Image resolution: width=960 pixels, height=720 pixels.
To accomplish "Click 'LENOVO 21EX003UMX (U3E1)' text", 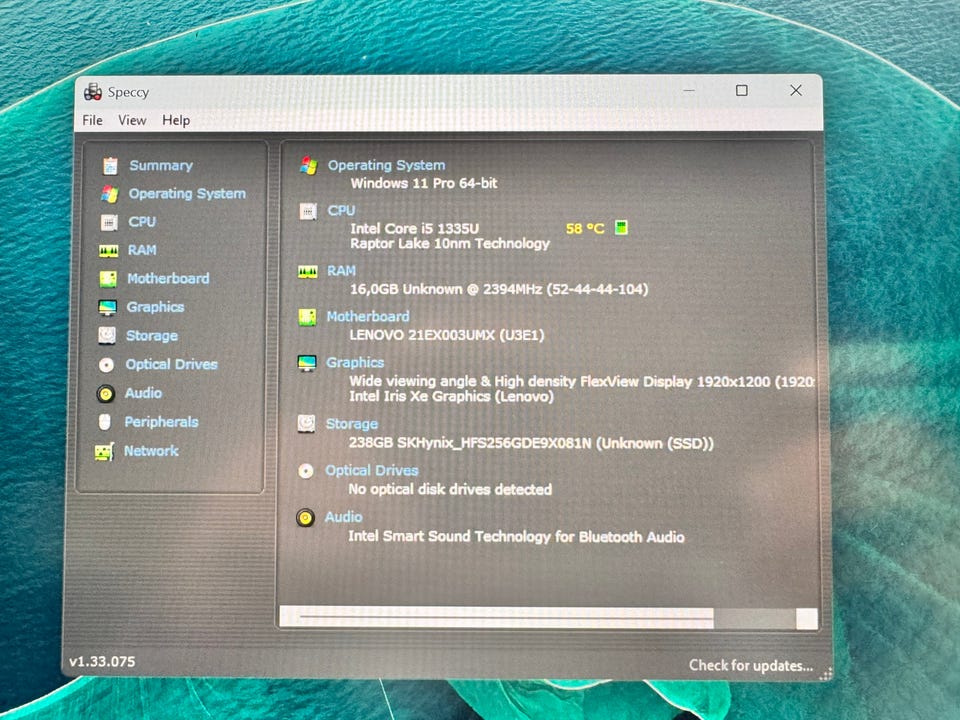I will pos(446,335).
